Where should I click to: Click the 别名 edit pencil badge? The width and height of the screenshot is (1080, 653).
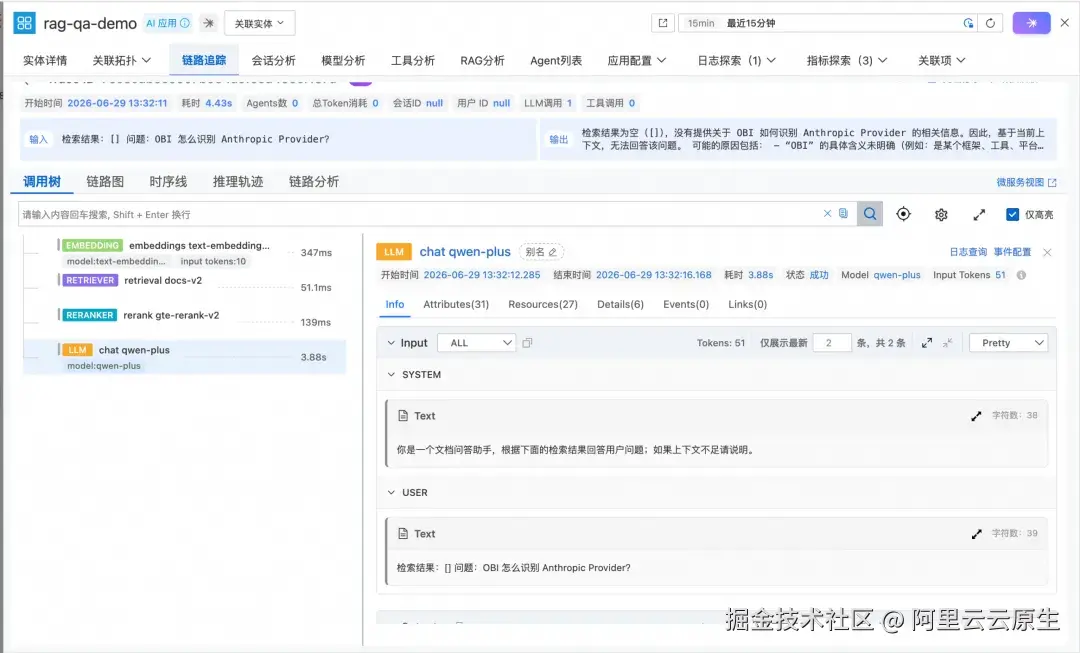click(x=541, y=252)
